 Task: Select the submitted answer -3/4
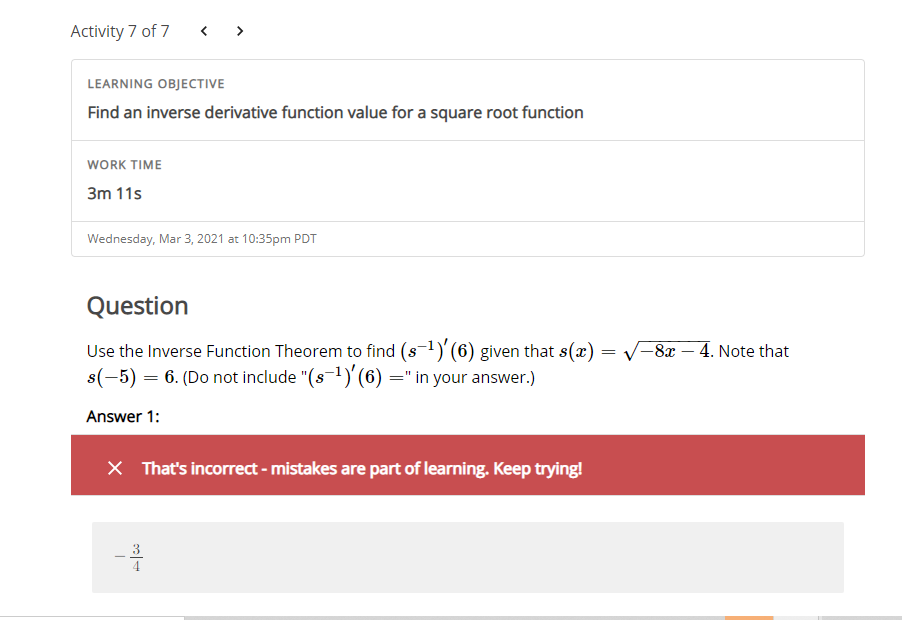128,557
